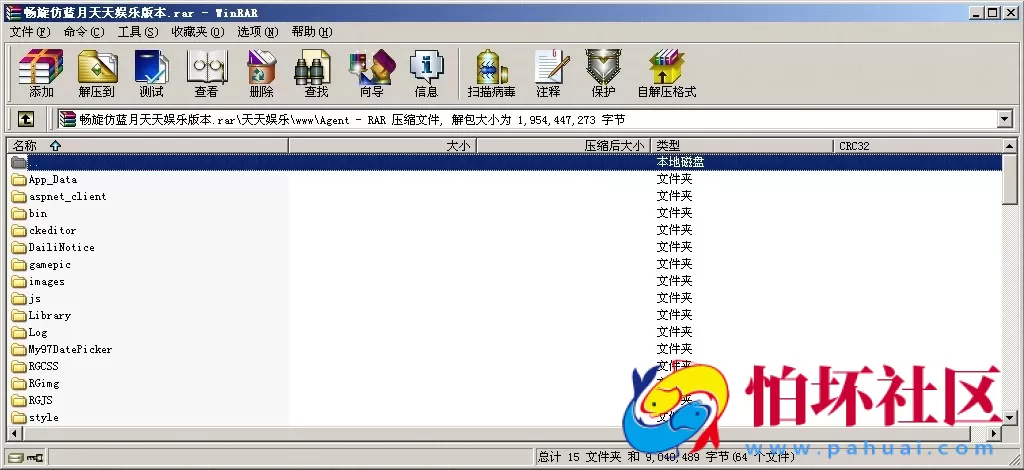Viewport: 1024px width, 470px height.
Task: Click the 信息 (Info) toolbar icon
Action: (426, 67)
